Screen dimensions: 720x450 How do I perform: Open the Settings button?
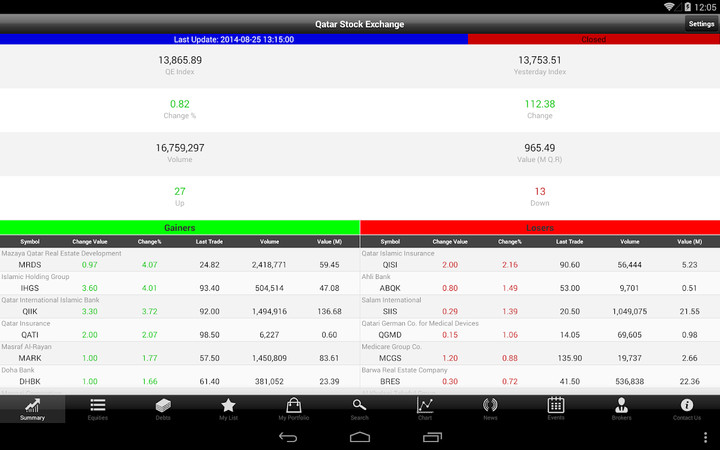click(x=701, y=24)
